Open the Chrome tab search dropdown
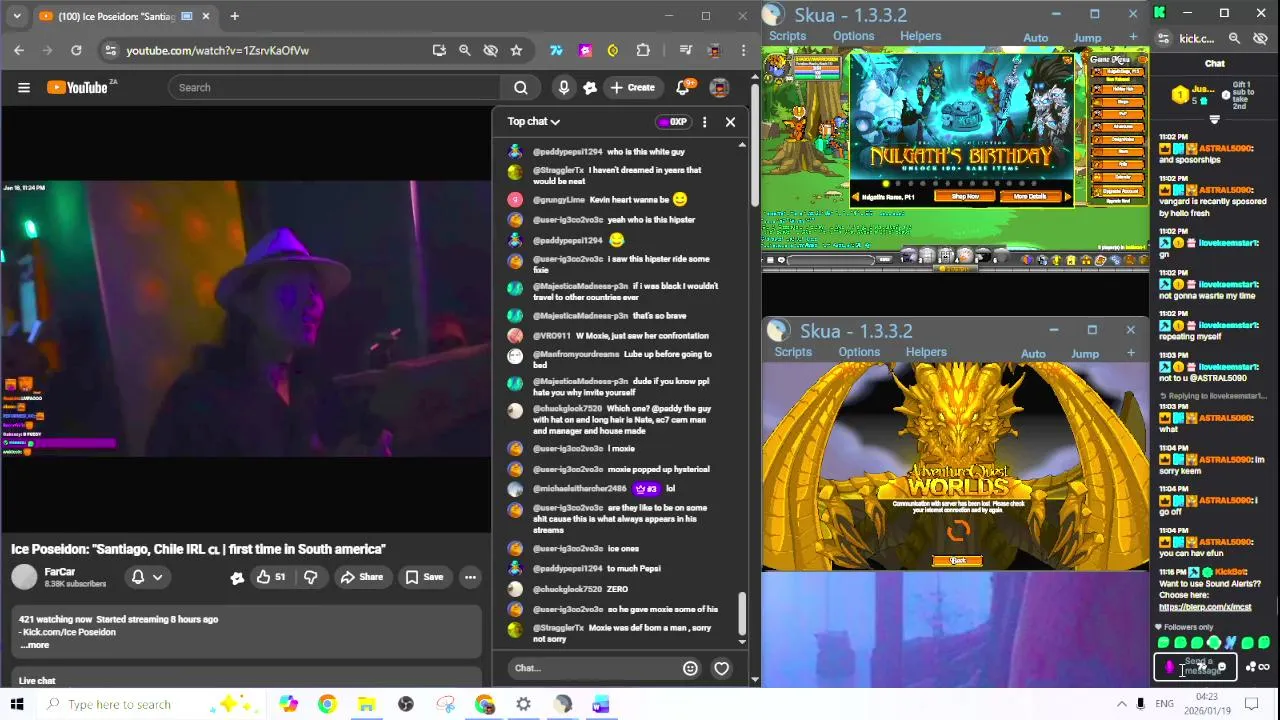The image size is (1280, 720). pos(16,16)
